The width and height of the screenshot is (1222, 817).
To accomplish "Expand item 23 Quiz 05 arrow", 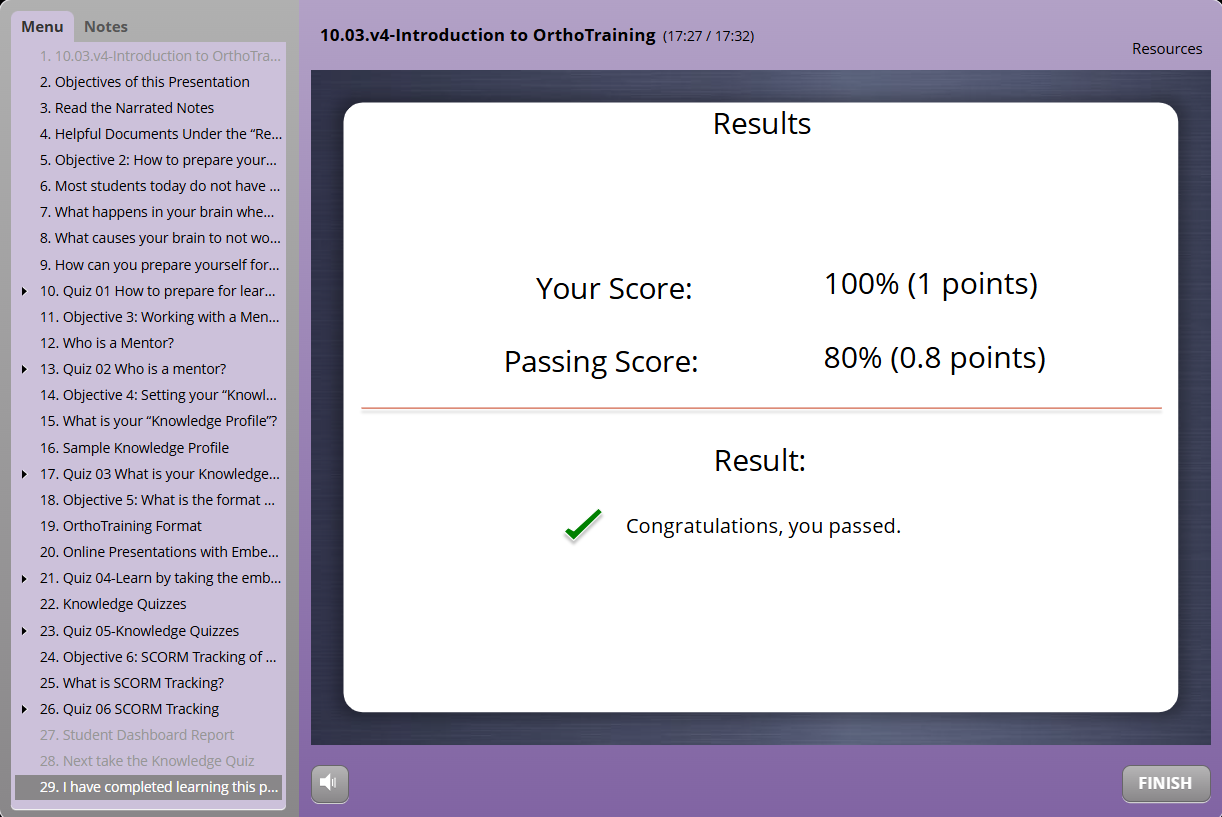I will pos(24,631).
